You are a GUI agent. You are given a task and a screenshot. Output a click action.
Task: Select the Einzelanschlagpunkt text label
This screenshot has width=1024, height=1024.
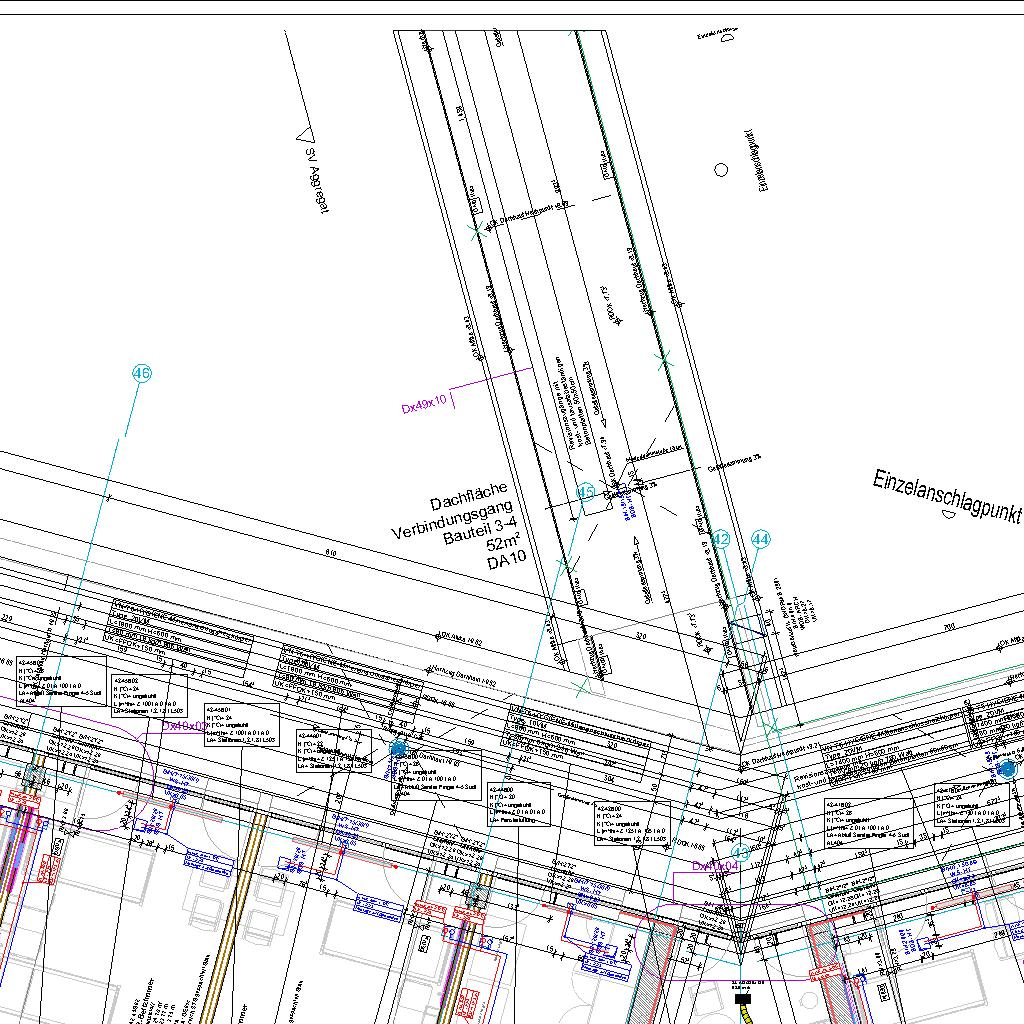tap(946, 495)
